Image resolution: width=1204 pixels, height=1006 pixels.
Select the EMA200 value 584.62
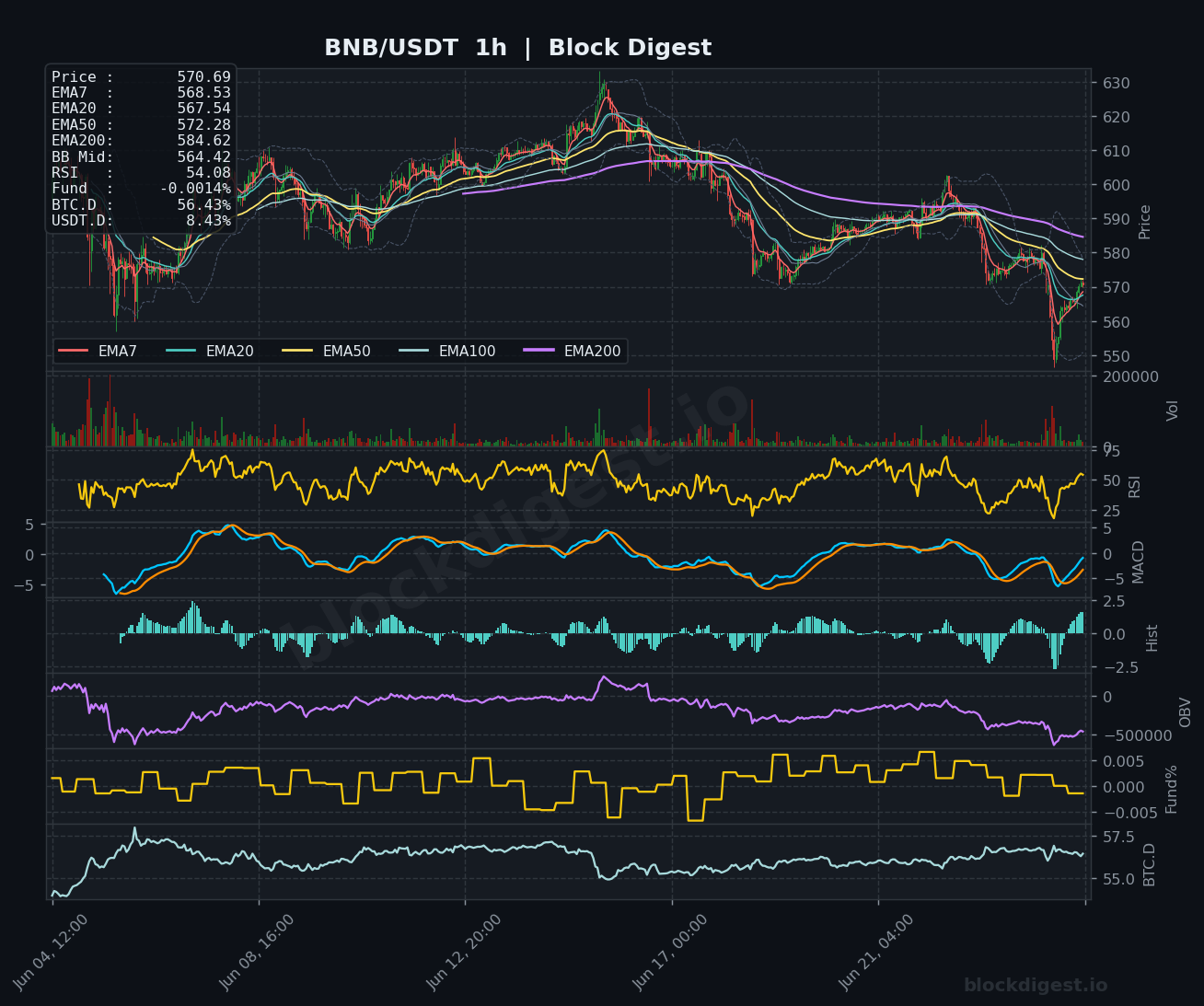point(204,141)
